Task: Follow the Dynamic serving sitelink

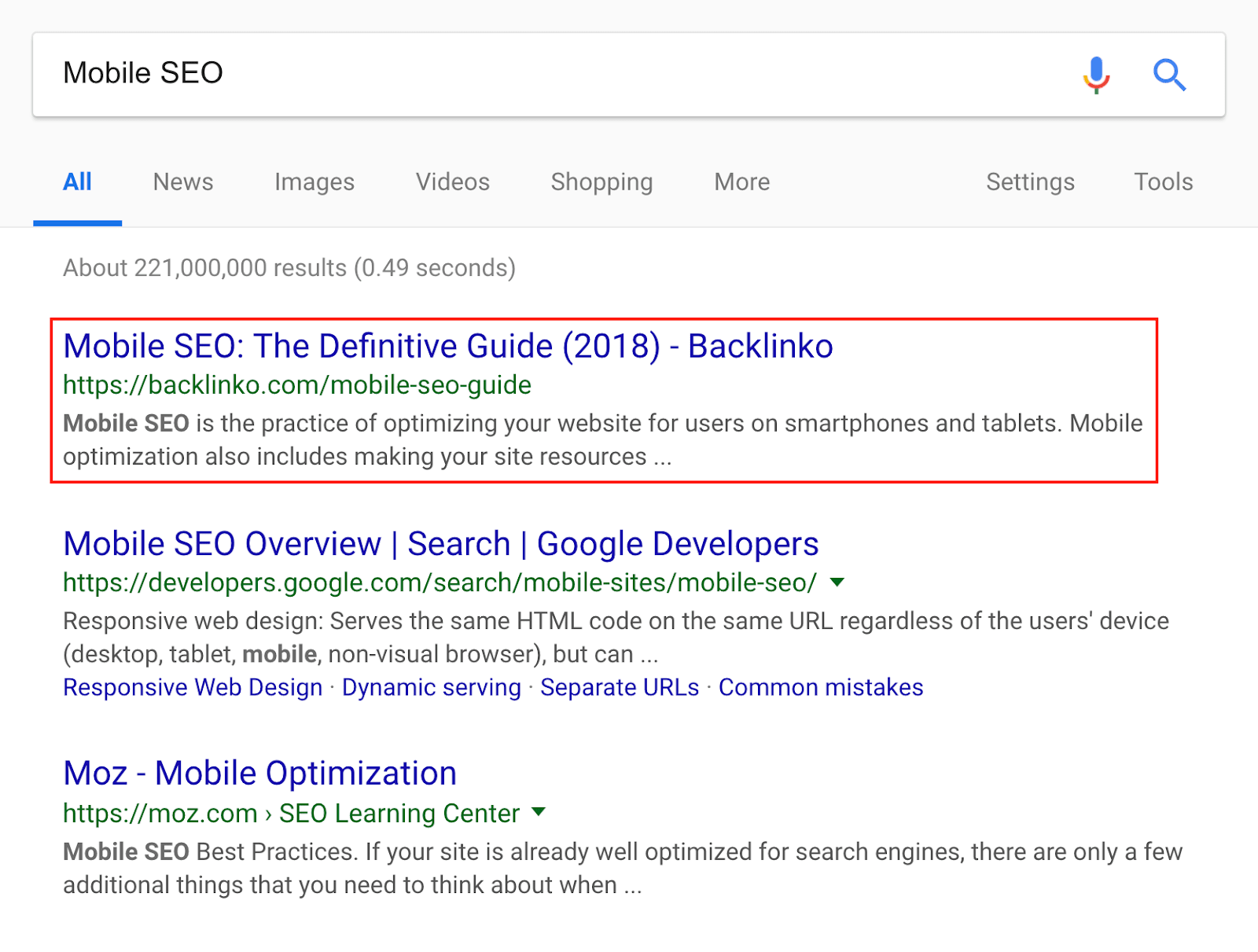Action: point(431,687)
